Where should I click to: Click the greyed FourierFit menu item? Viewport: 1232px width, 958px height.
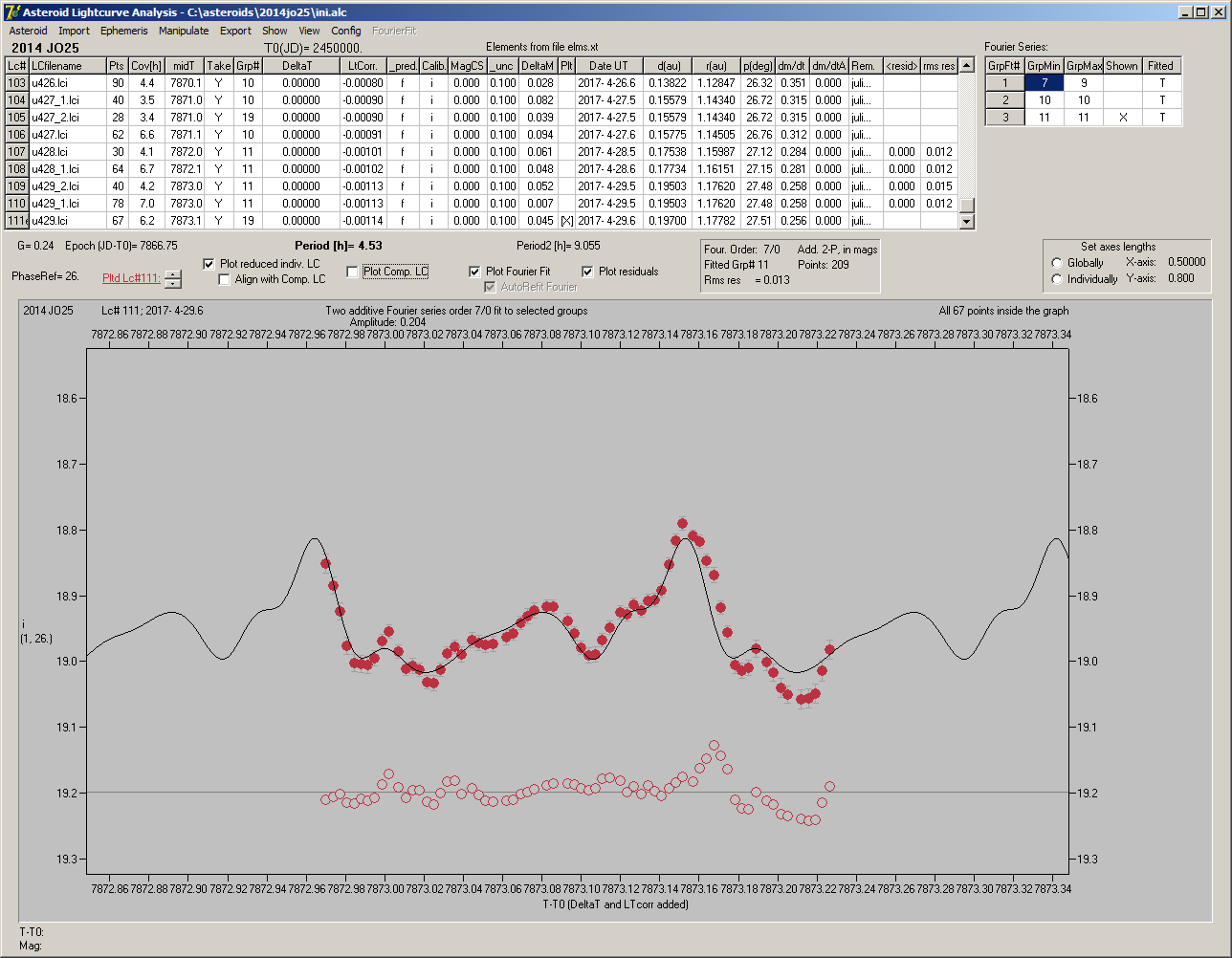394,31
